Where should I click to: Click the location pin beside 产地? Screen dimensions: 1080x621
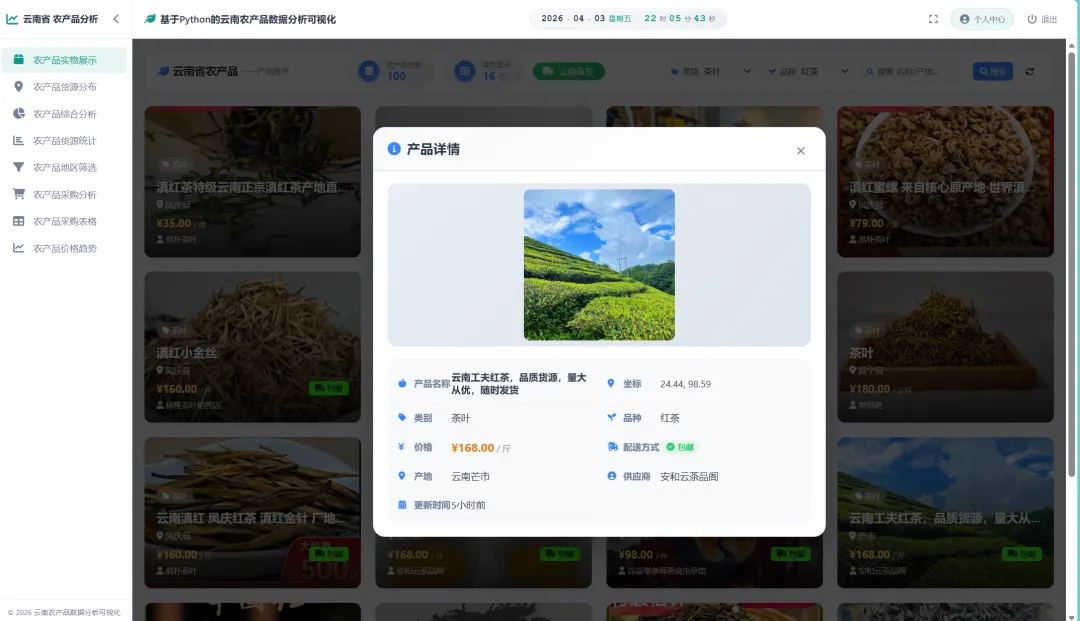point(402,476)
